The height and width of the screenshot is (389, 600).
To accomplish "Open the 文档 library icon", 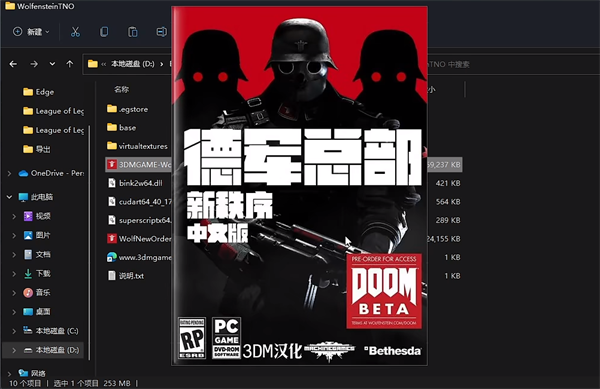I will coord(28,254).
